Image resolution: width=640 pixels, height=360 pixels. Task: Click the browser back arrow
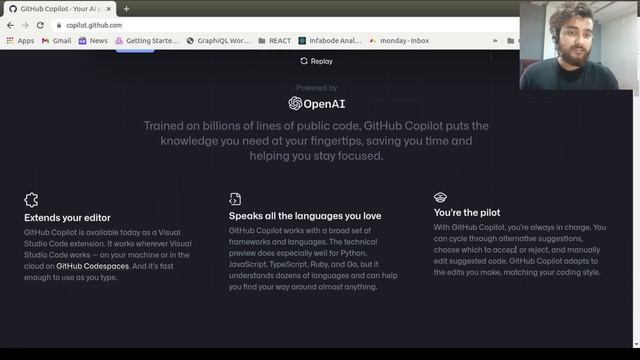coord(10,25)
